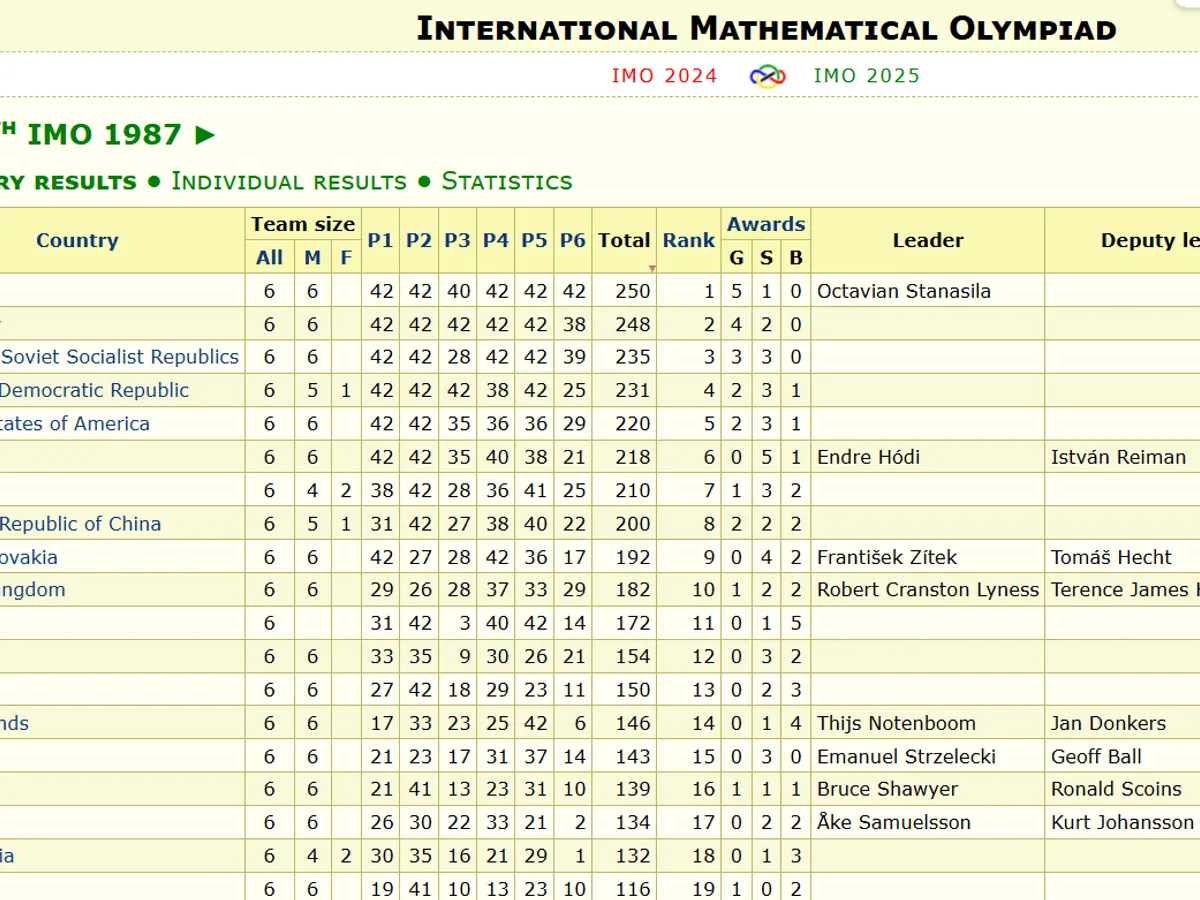Sort by gold medals G column
The height and width of the screenshot is (900, 1200).
pos(736,258)
